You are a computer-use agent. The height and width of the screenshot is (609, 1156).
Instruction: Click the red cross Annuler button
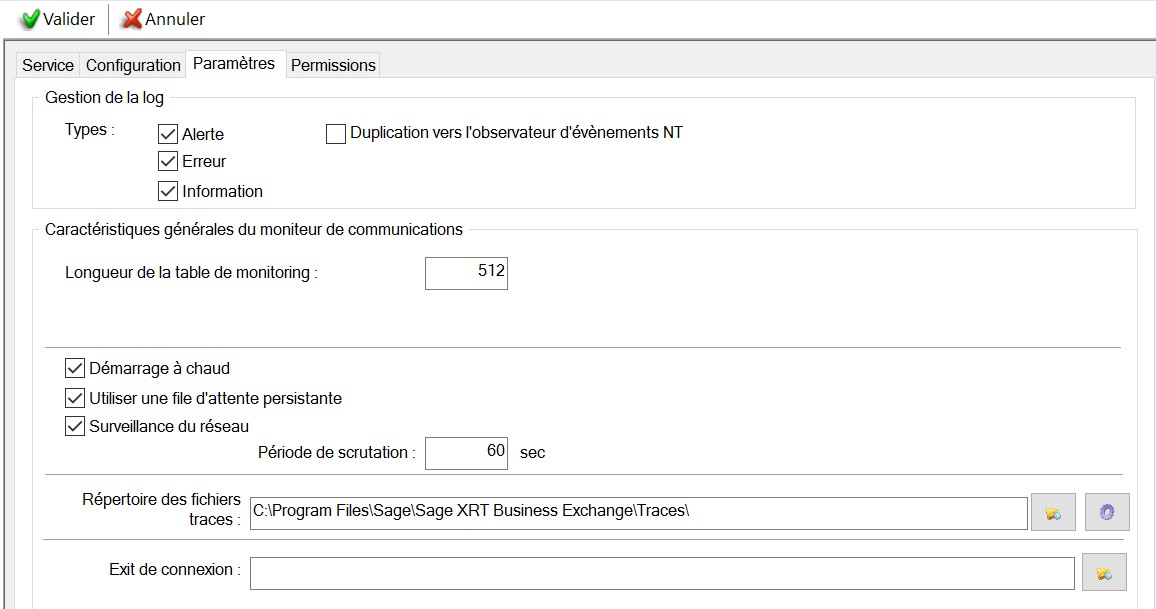point(163,19)
